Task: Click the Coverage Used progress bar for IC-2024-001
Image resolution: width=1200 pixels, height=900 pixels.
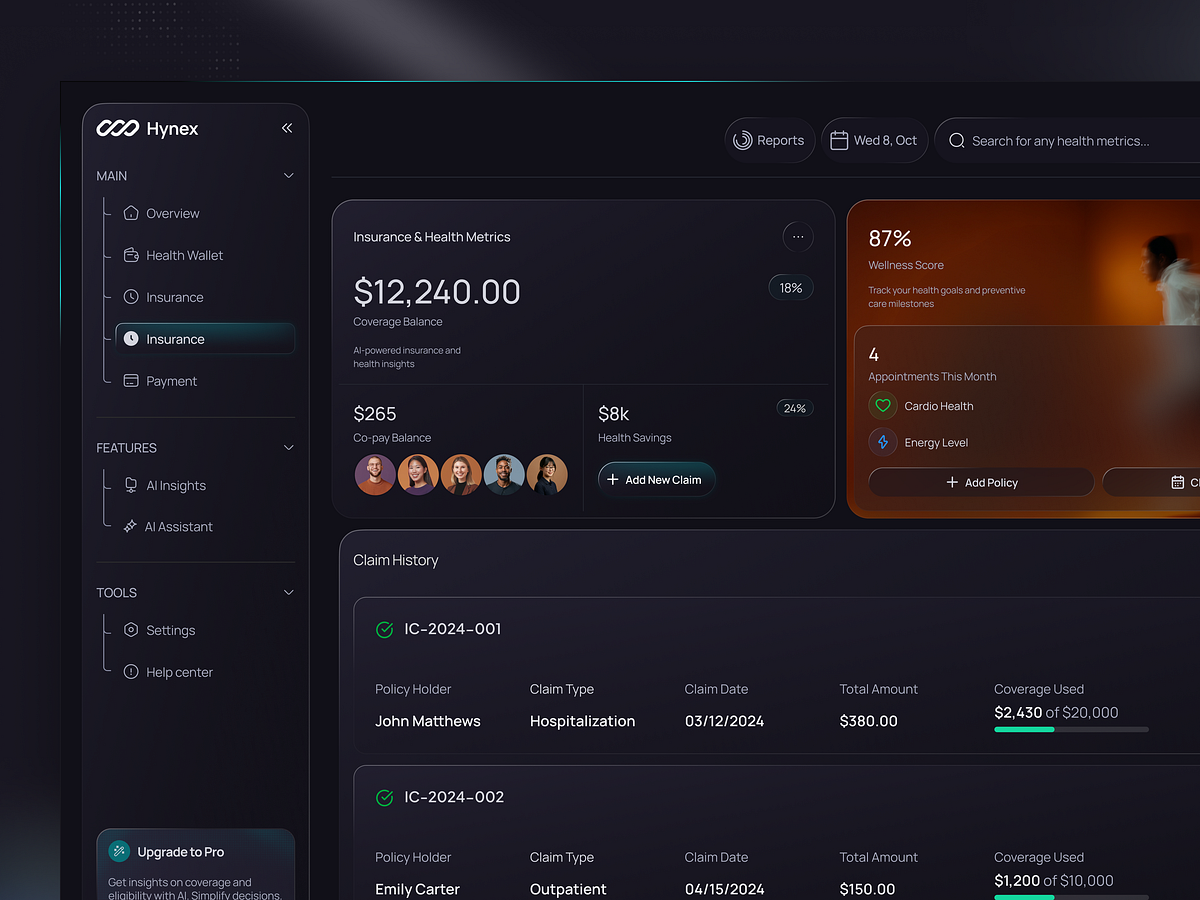Action: (x=1070, y=729)
